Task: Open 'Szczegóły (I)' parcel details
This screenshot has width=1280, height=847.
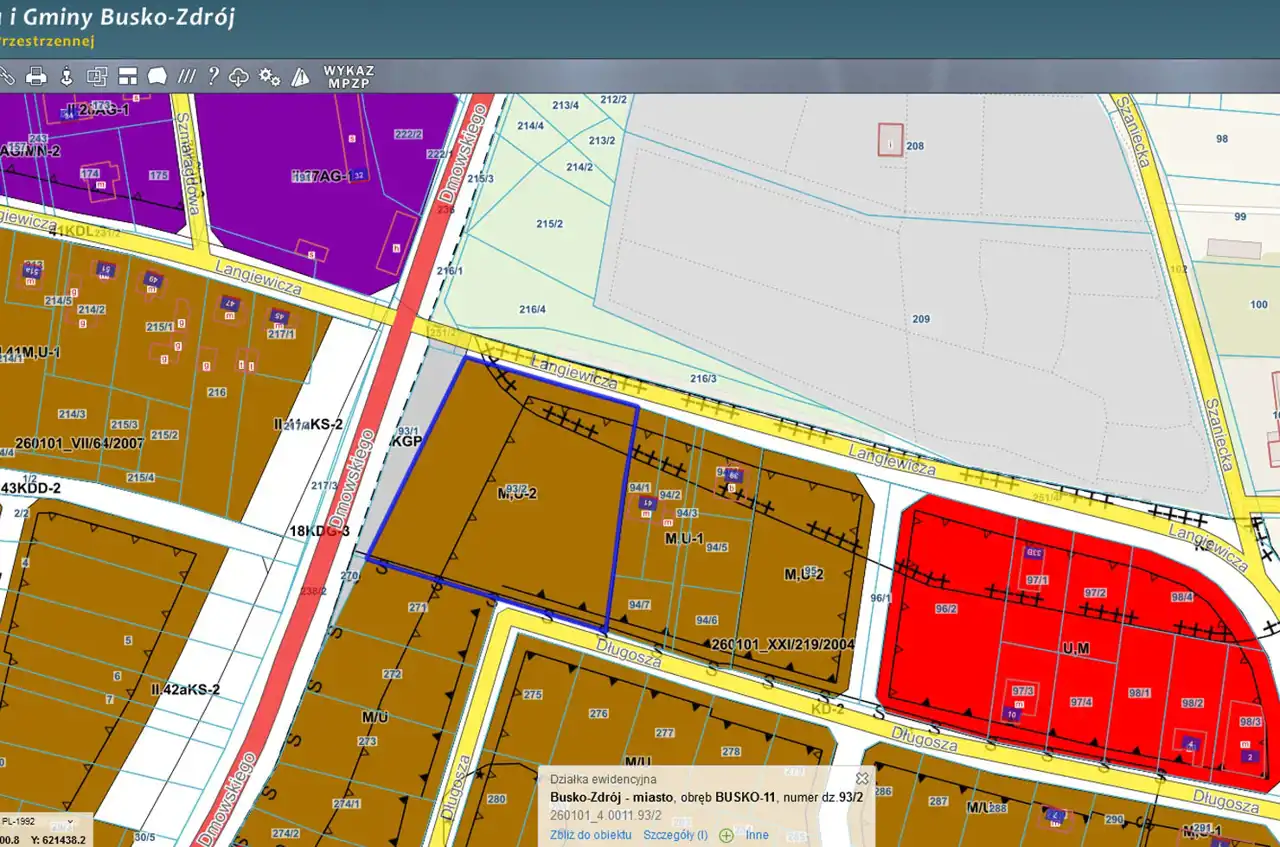Action: [x=675, y=835]
